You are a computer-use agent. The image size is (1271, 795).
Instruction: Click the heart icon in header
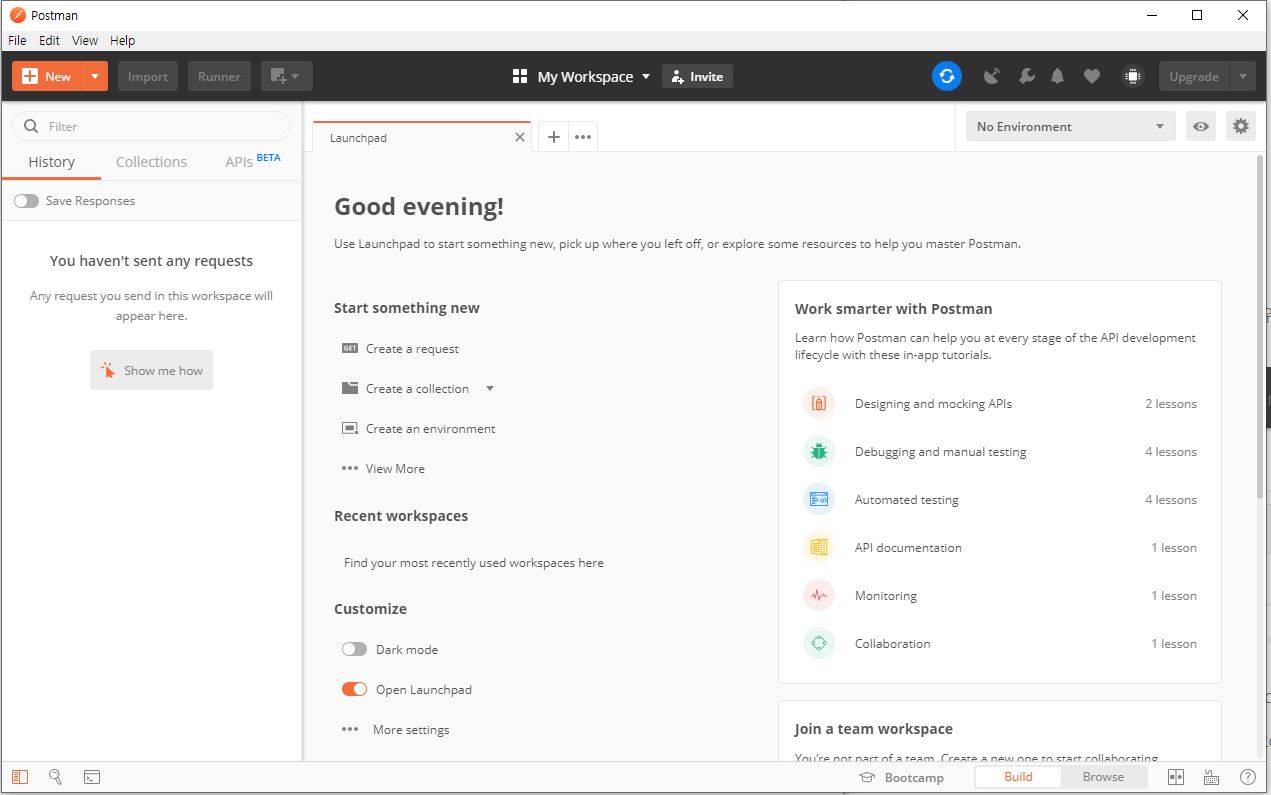pyautogui.click(x=1092, y=76)
